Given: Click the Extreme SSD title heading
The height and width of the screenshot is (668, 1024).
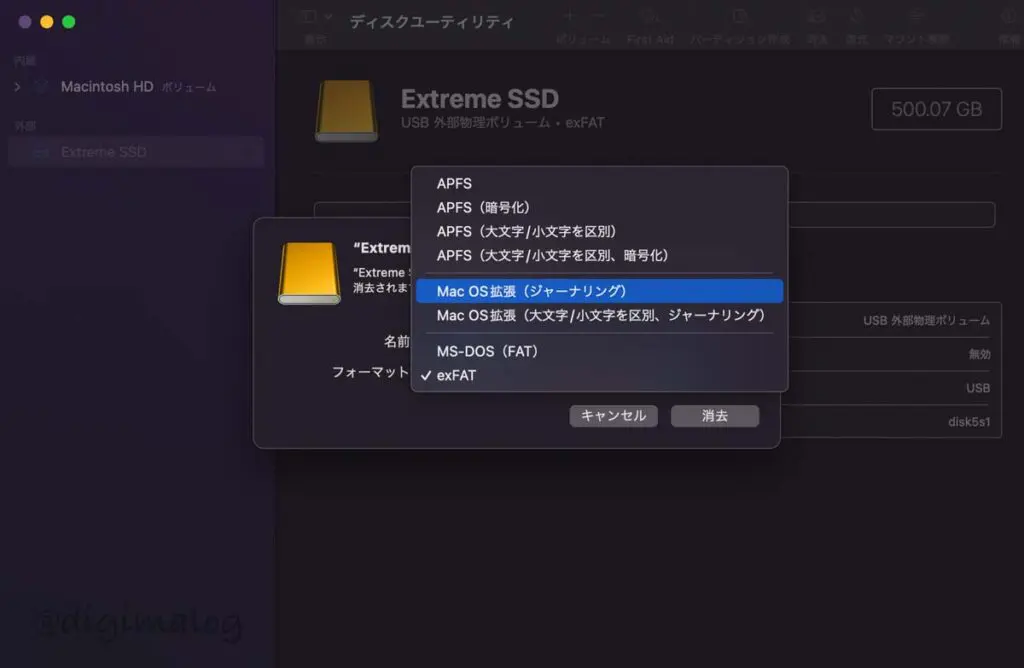Looking at the screenshot, I should coord(480,99).
